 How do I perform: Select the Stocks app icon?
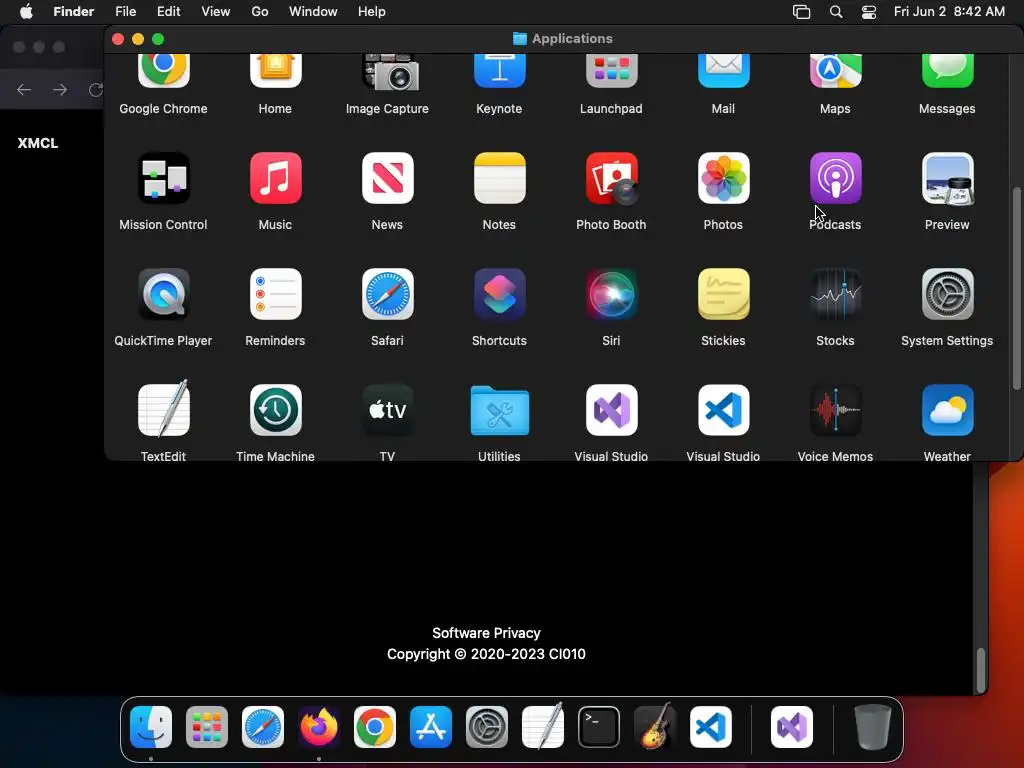(835, 294)
